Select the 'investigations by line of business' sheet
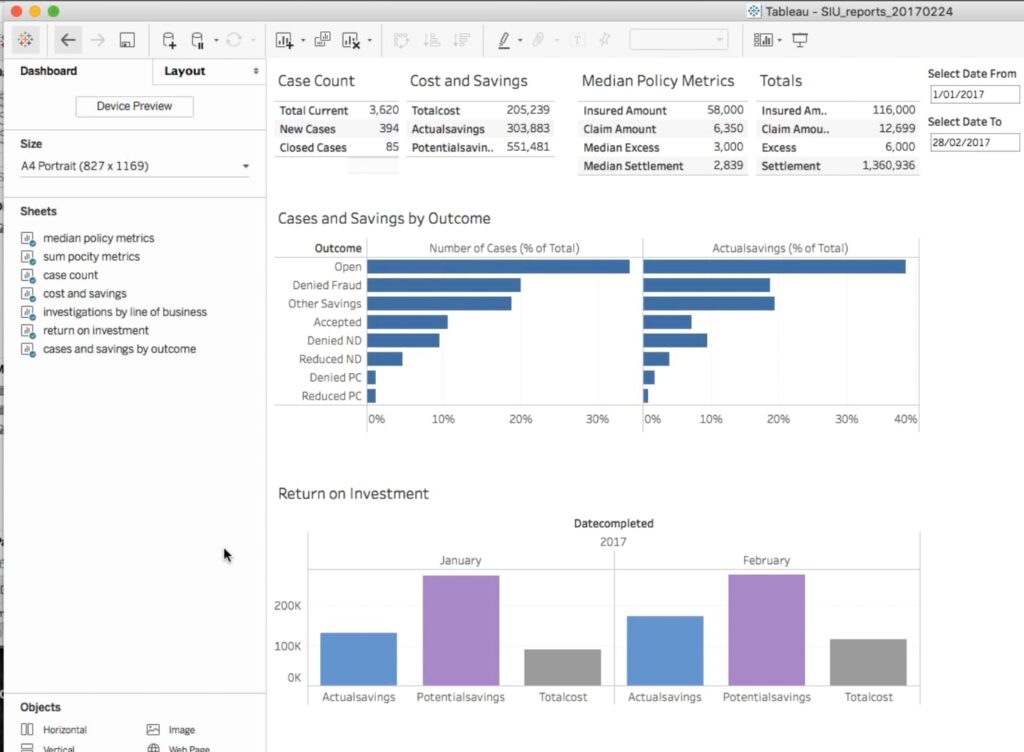Viewport: 1024px width, 752px height. point(124,312)
